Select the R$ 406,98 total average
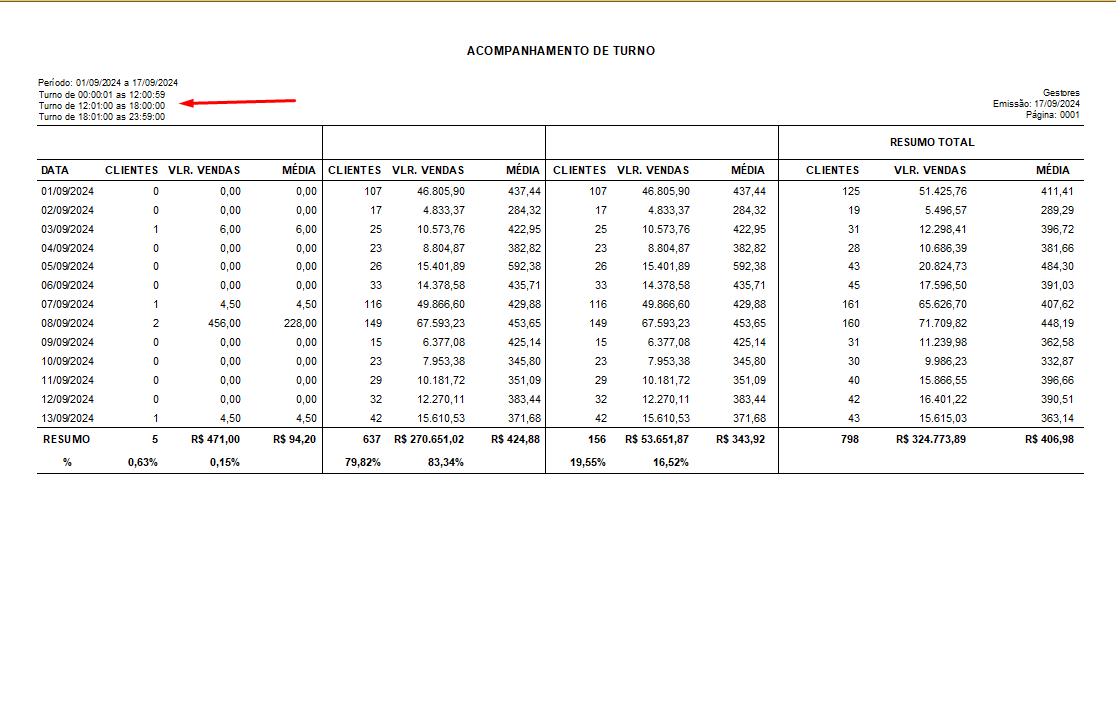Viewport: 1116px width, 719px height. (x=1048, y=439)
